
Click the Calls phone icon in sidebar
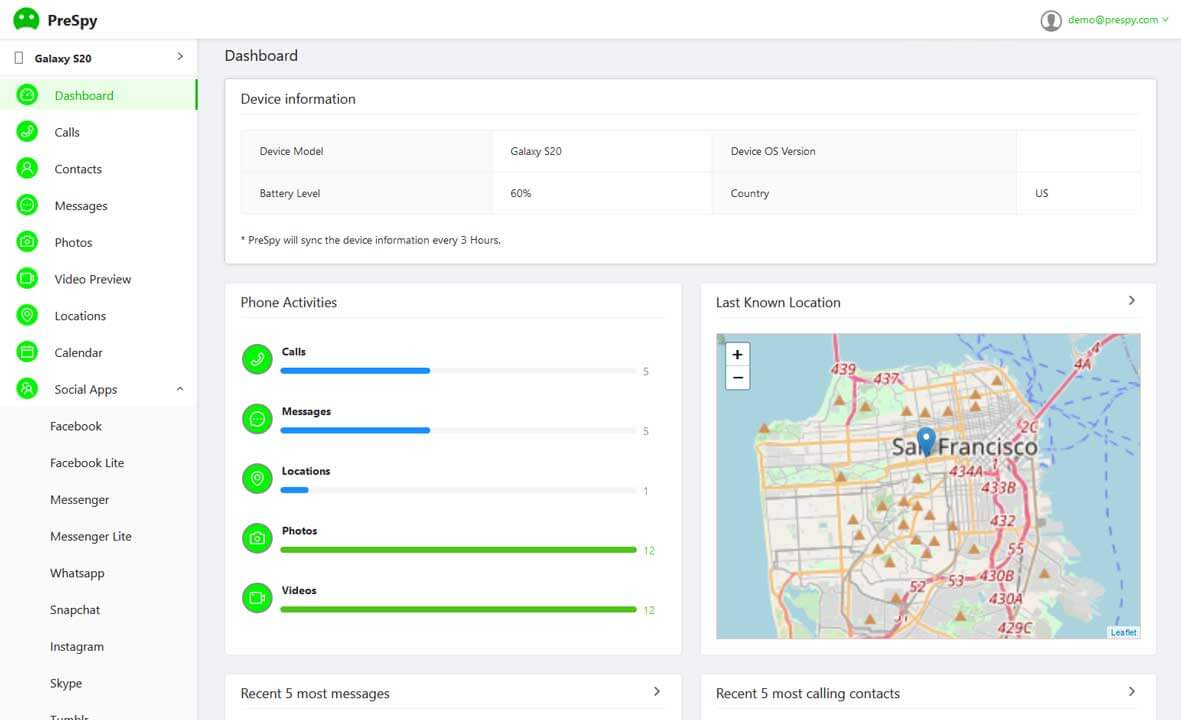tap(27, 132)
